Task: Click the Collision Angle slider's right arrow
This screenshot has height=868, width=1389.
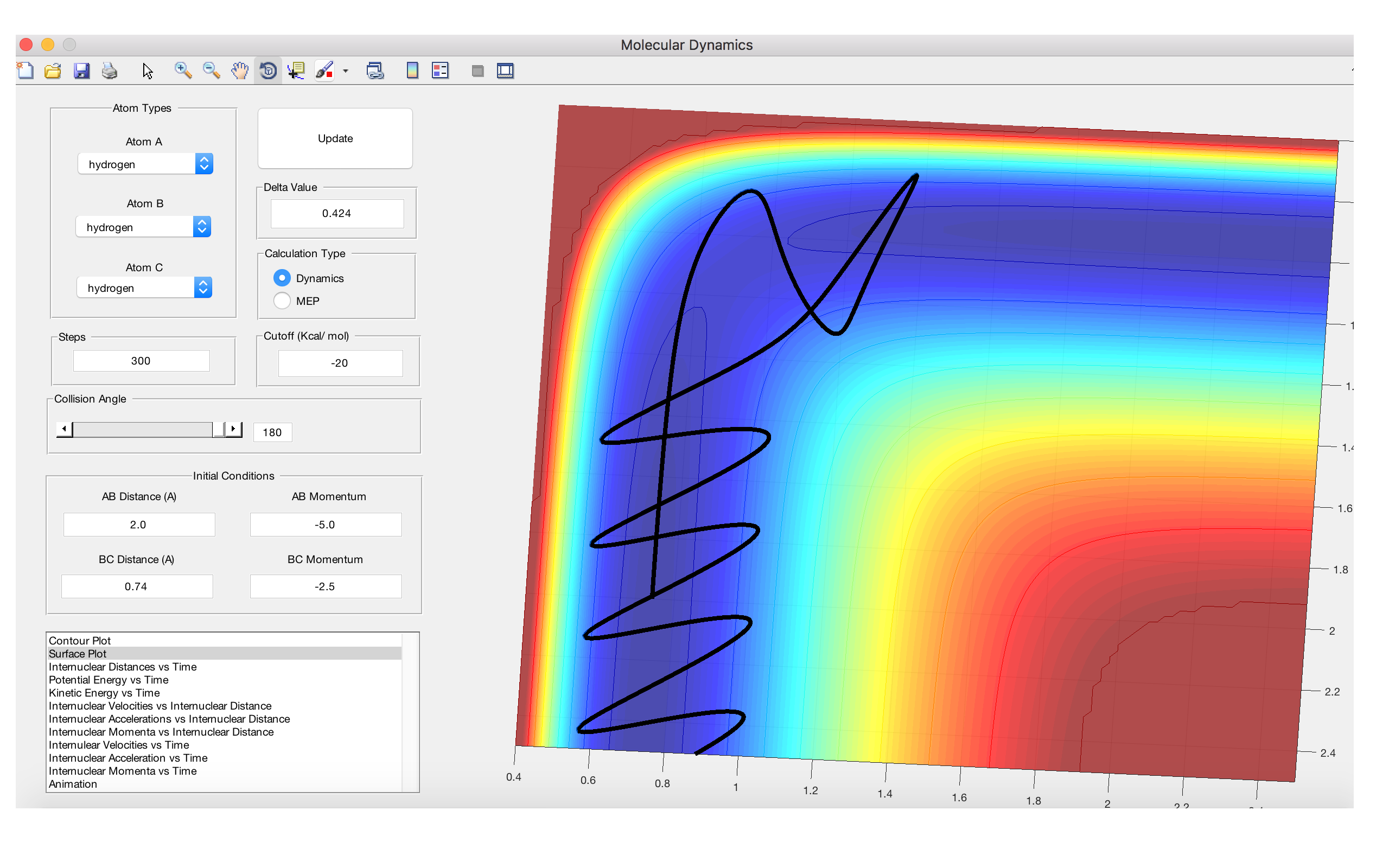Action: (x=233, y=429)
